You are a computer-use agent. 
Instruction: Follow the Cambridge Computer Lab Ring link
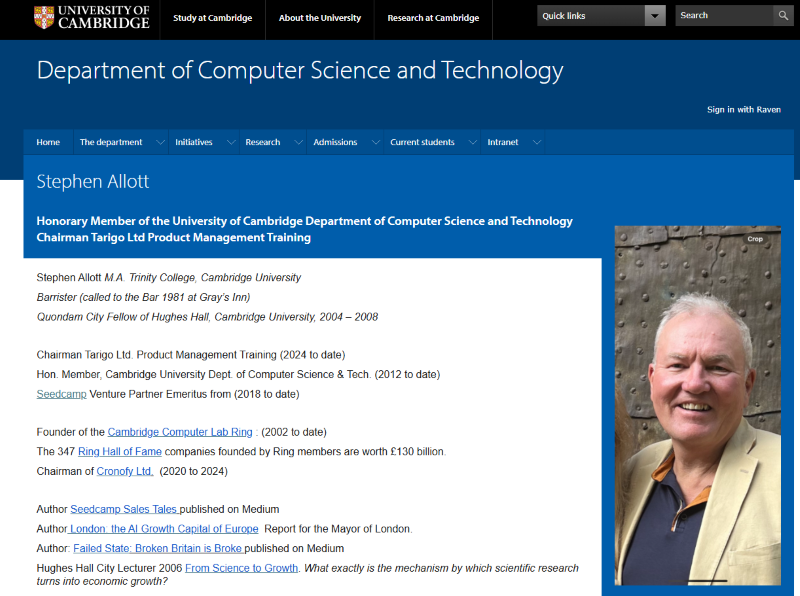pyautogui.click(x=179, y=432)
